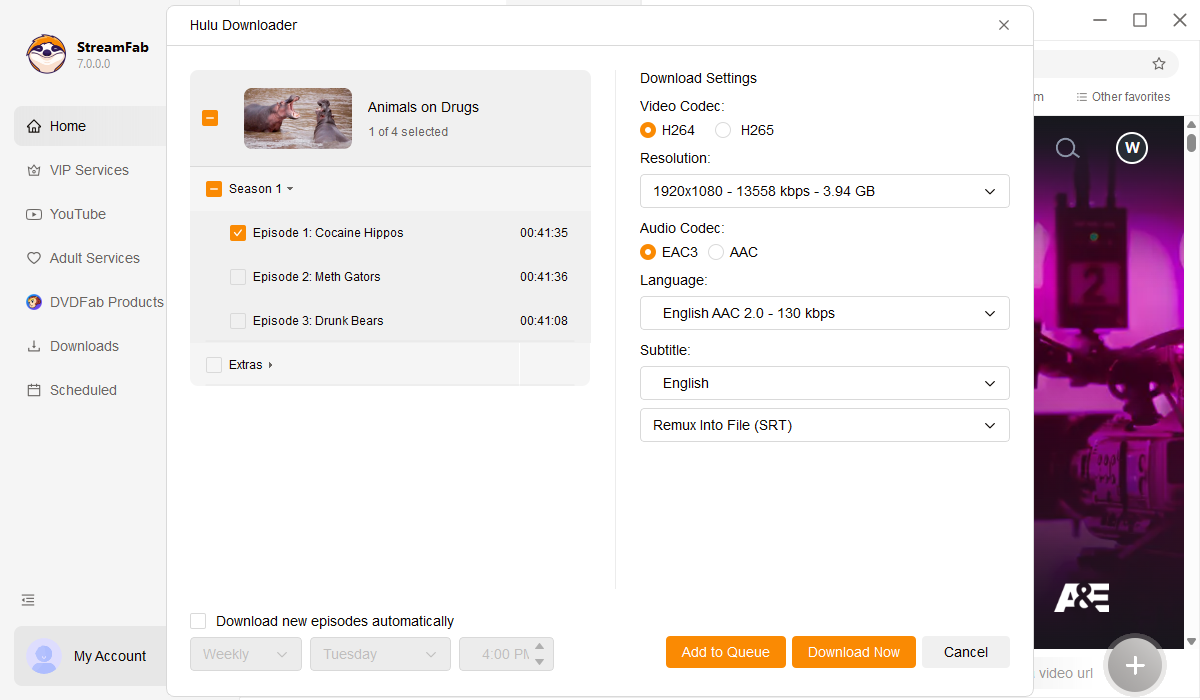The width and height of the screenshot is (1200, 700).
Task: Open the Subtitle language dropdown
Action: (824, 383)
